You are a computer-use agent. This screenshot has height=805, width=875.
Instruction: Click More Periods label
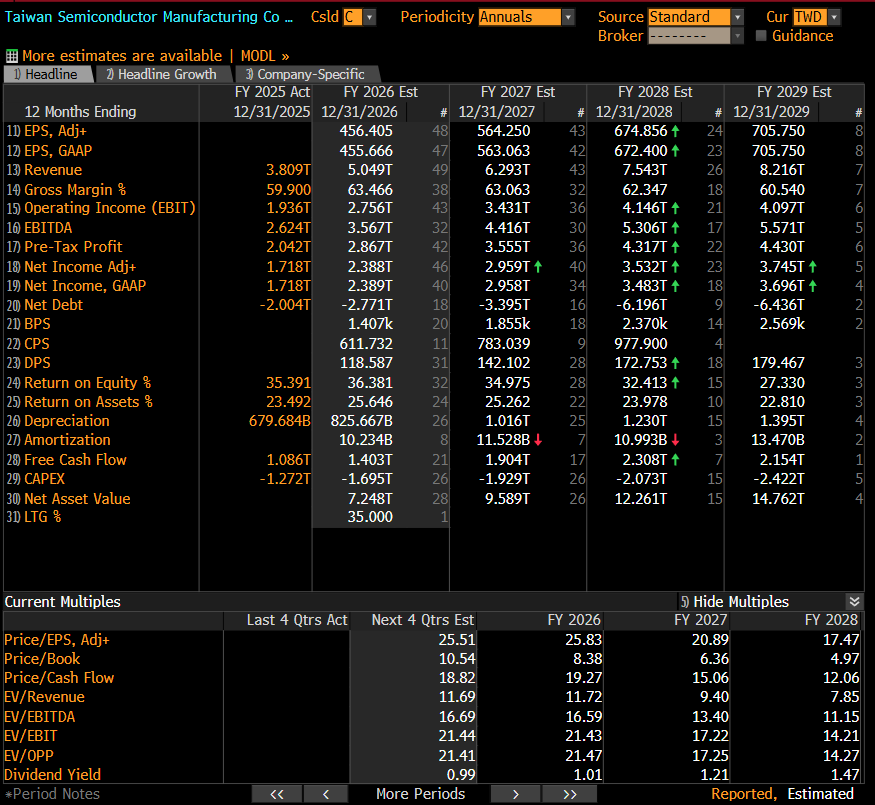point(420,794)
